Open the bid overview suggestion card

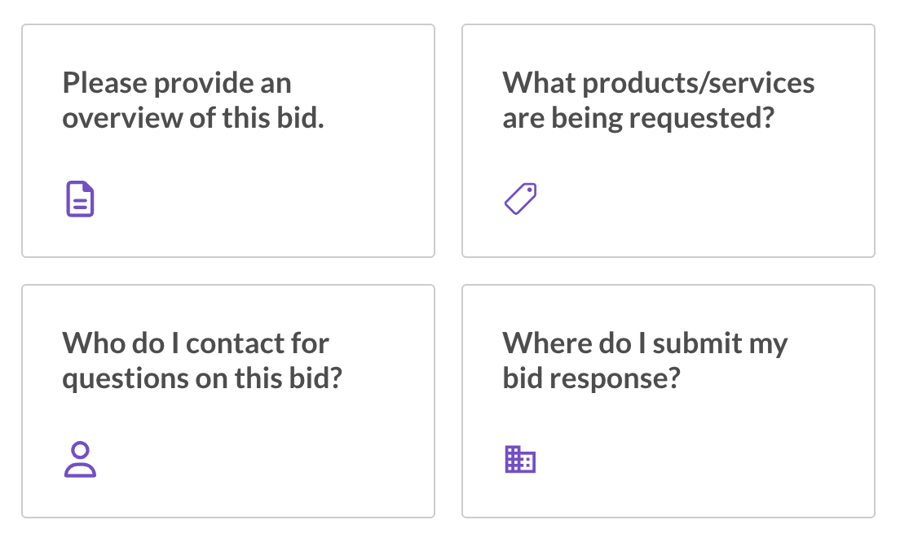(228, 141)
